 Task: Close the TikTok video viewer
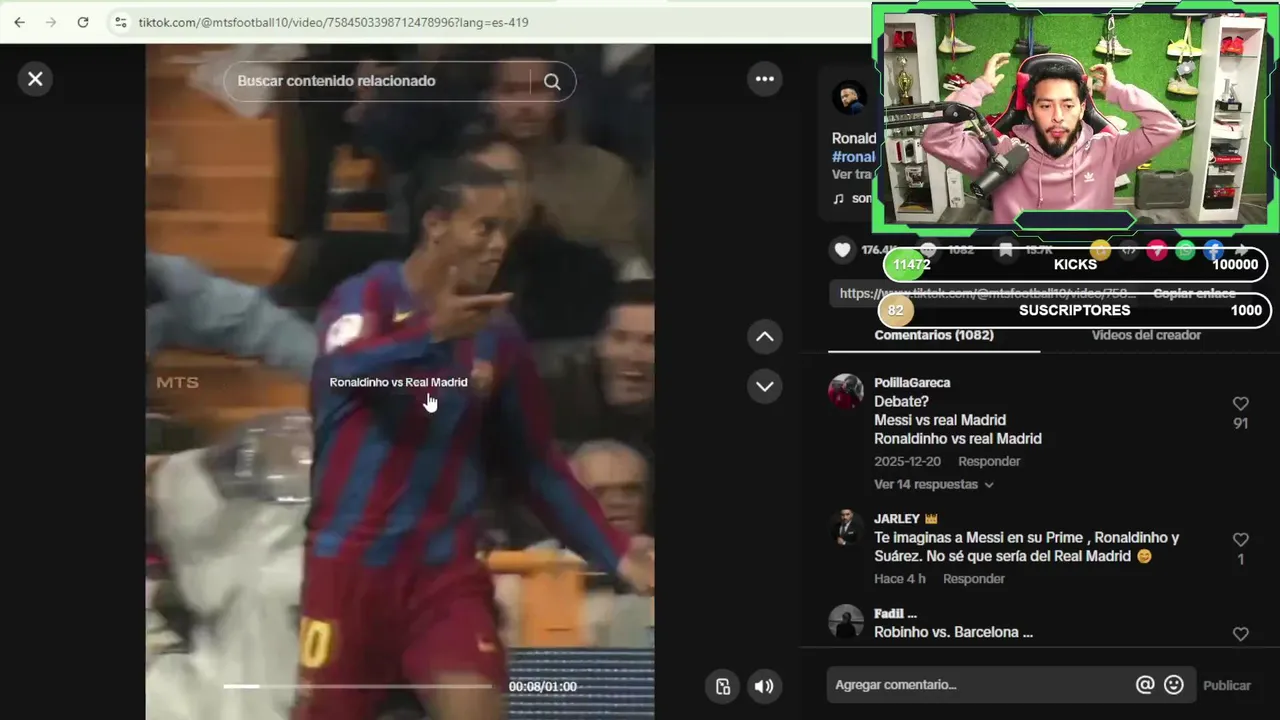point(35,78)
